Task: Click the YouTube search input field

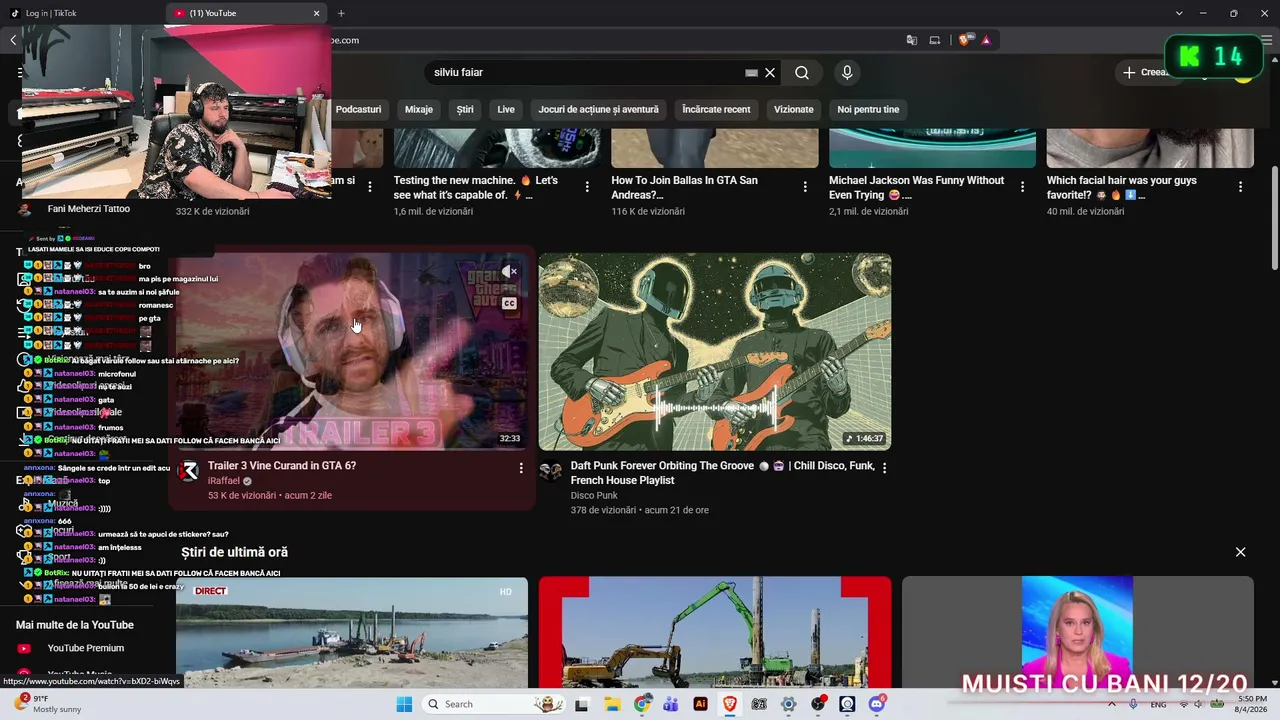Action: point(587,73)
